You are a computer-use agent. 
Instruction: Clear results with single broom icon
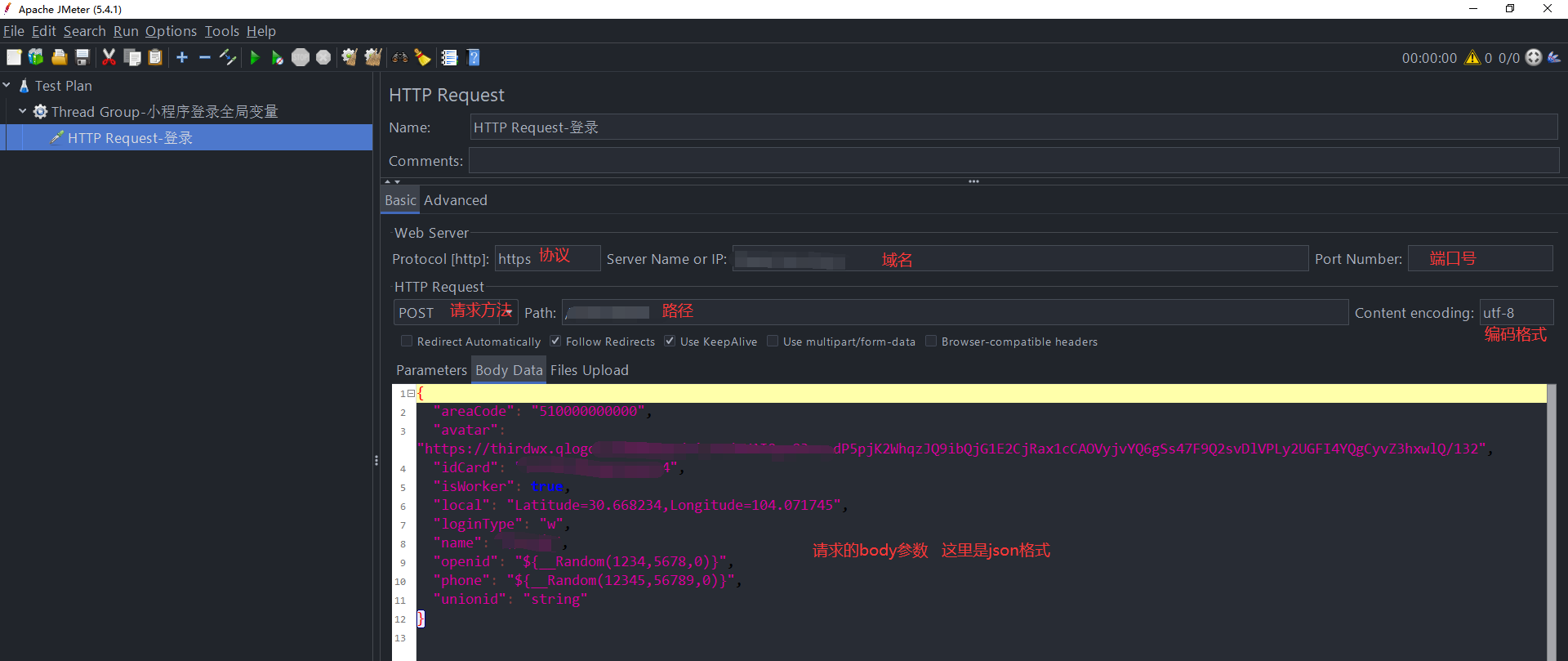(x=350, y=57)
